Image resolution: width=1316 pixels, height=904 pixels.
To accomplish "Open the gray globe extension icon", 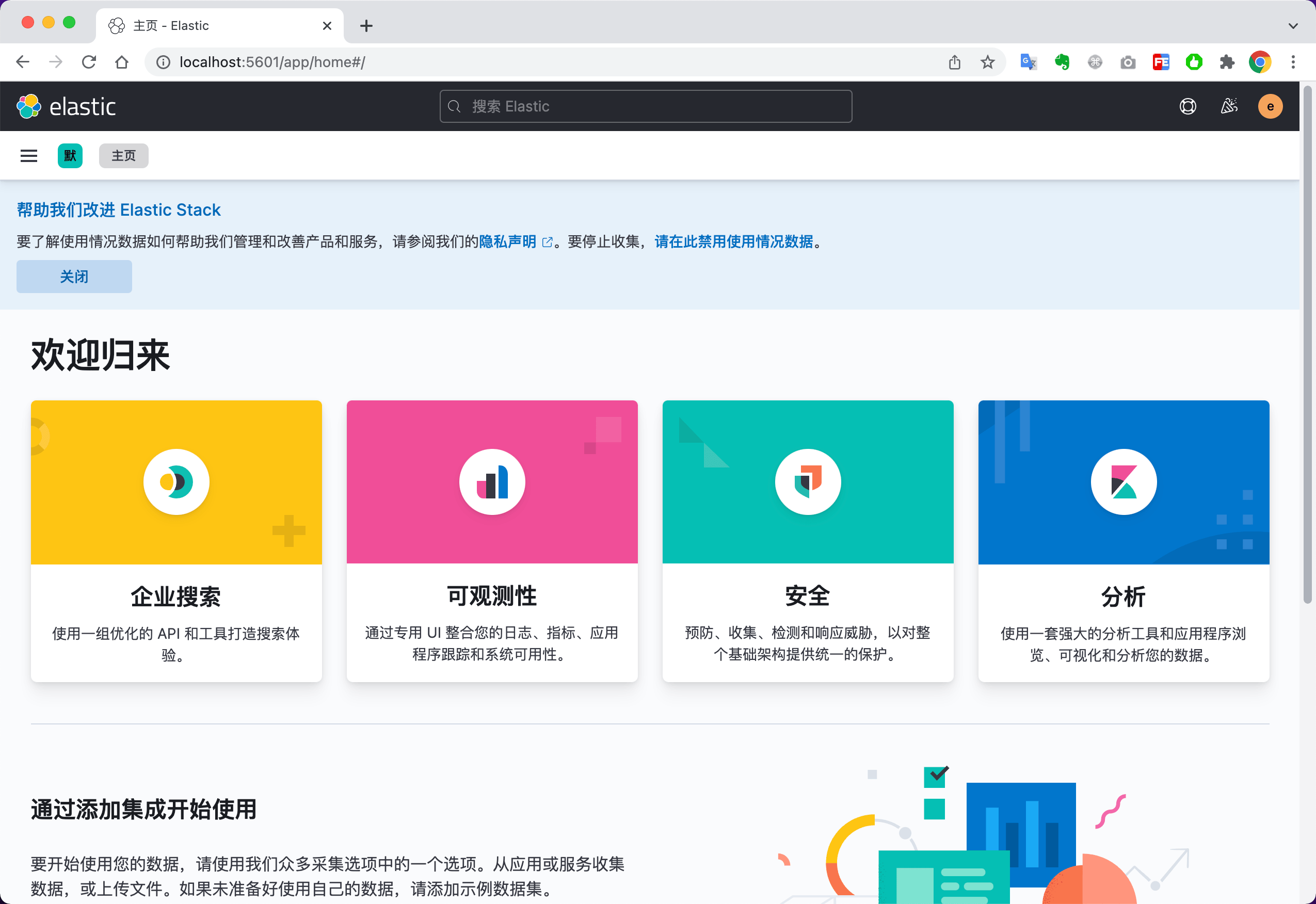I will [1095, 62].
